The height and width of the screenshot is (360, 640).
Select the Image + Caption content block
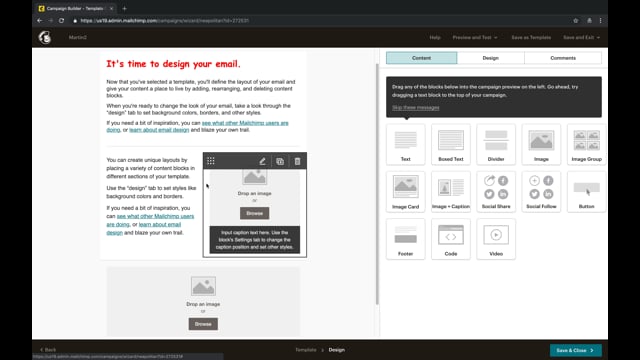click(x=451, y=192)
